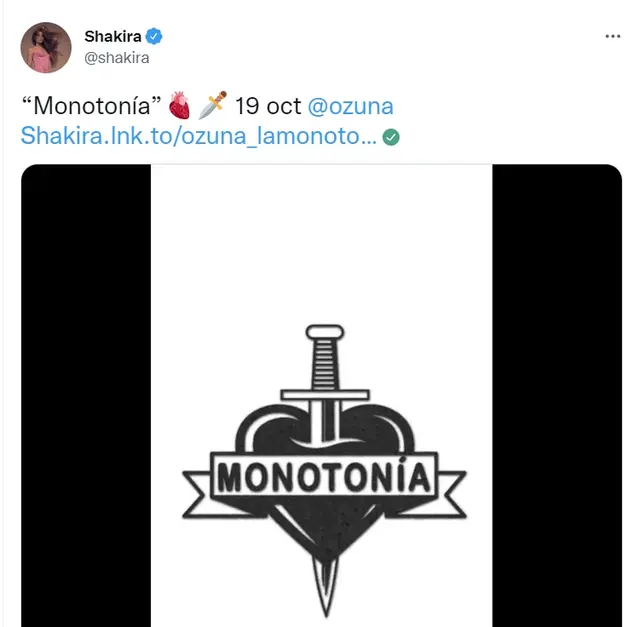Click the quoted “Monotonía” tweet text
This screenshot has width=640, height=627.
point(89,106)
